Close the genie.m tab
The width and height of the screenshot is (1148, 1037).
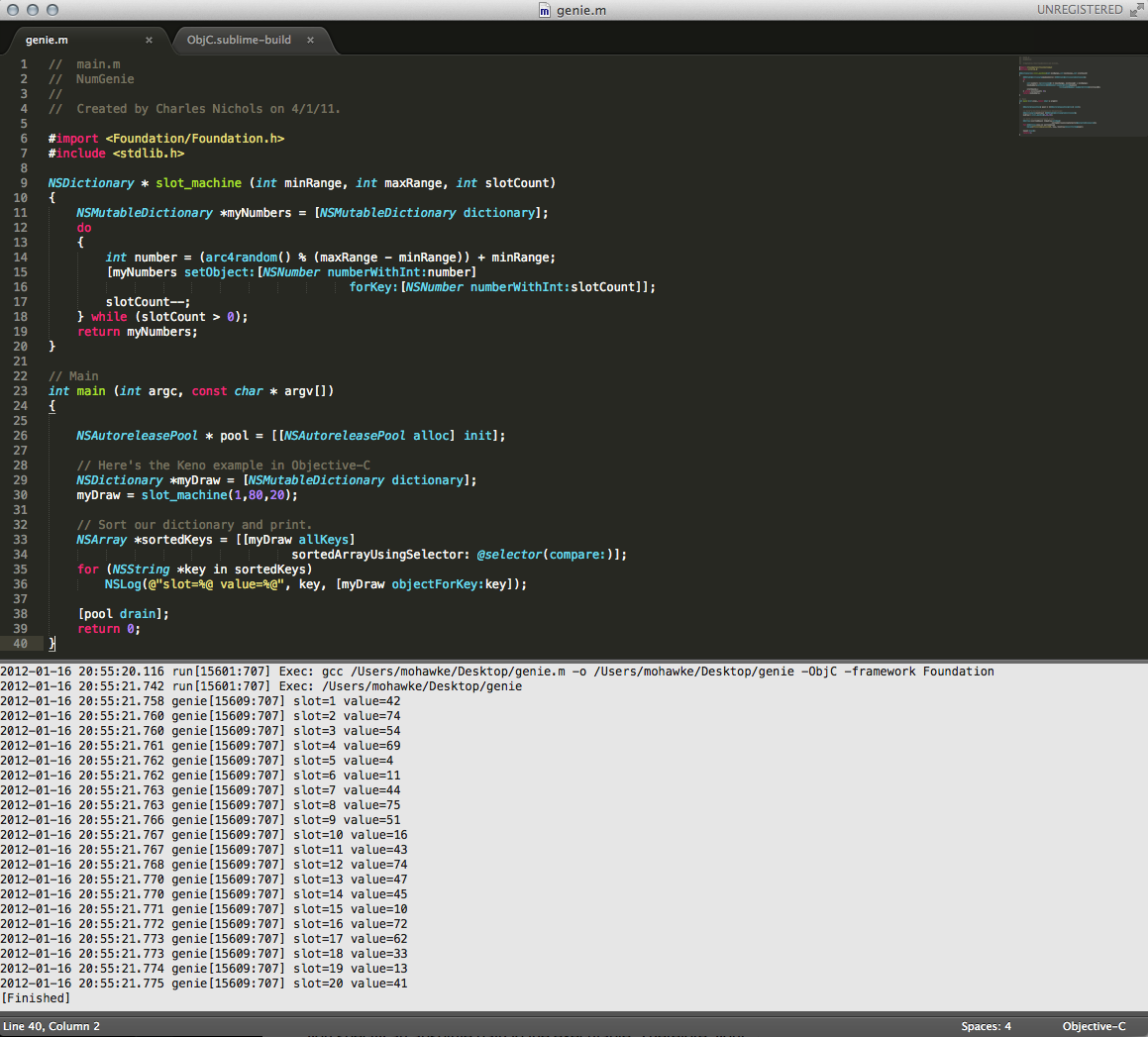click(x=149, y=41)
